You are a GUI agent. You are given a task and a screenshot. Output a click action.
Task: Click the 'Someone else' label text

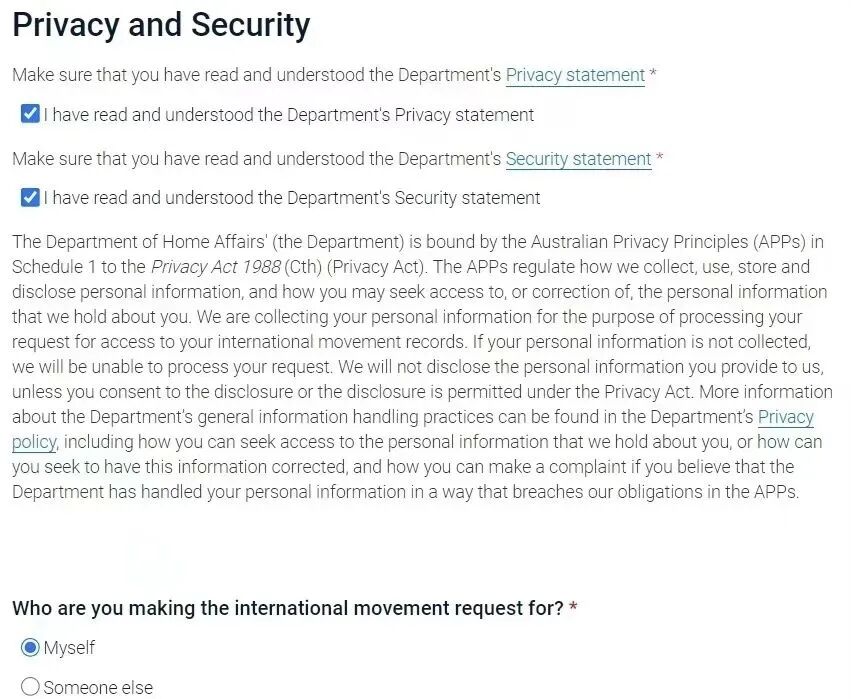point(98,687)
